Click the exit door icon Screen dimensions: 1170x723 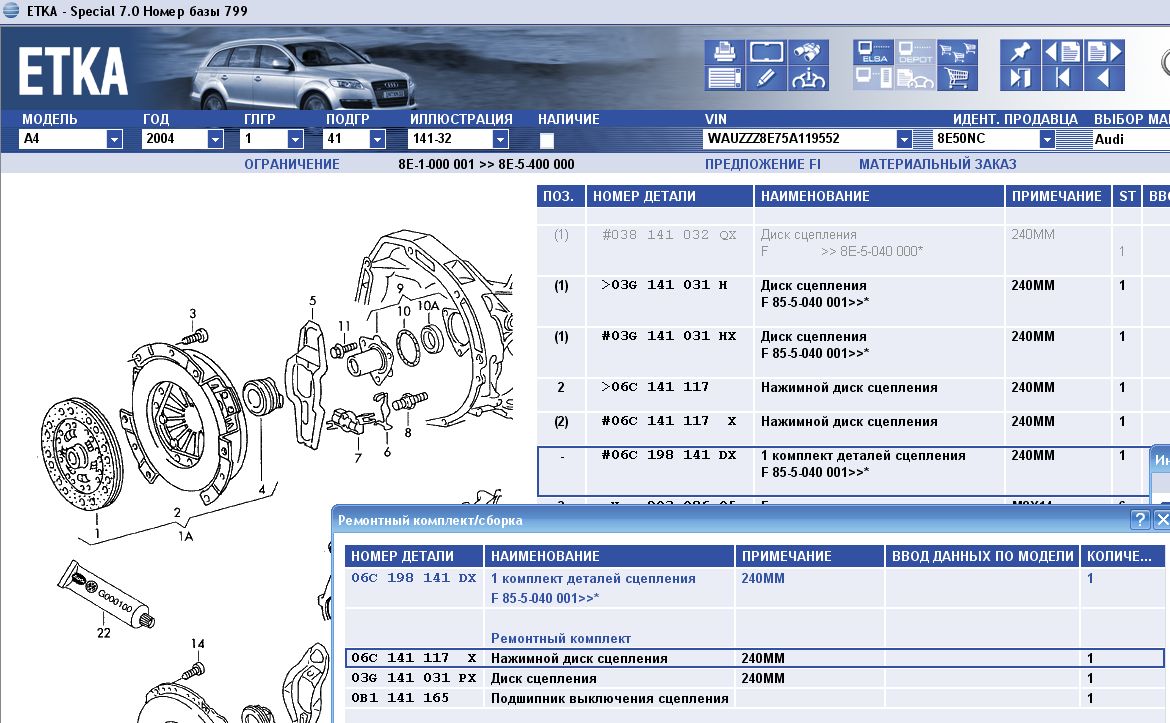point(1020,78)
